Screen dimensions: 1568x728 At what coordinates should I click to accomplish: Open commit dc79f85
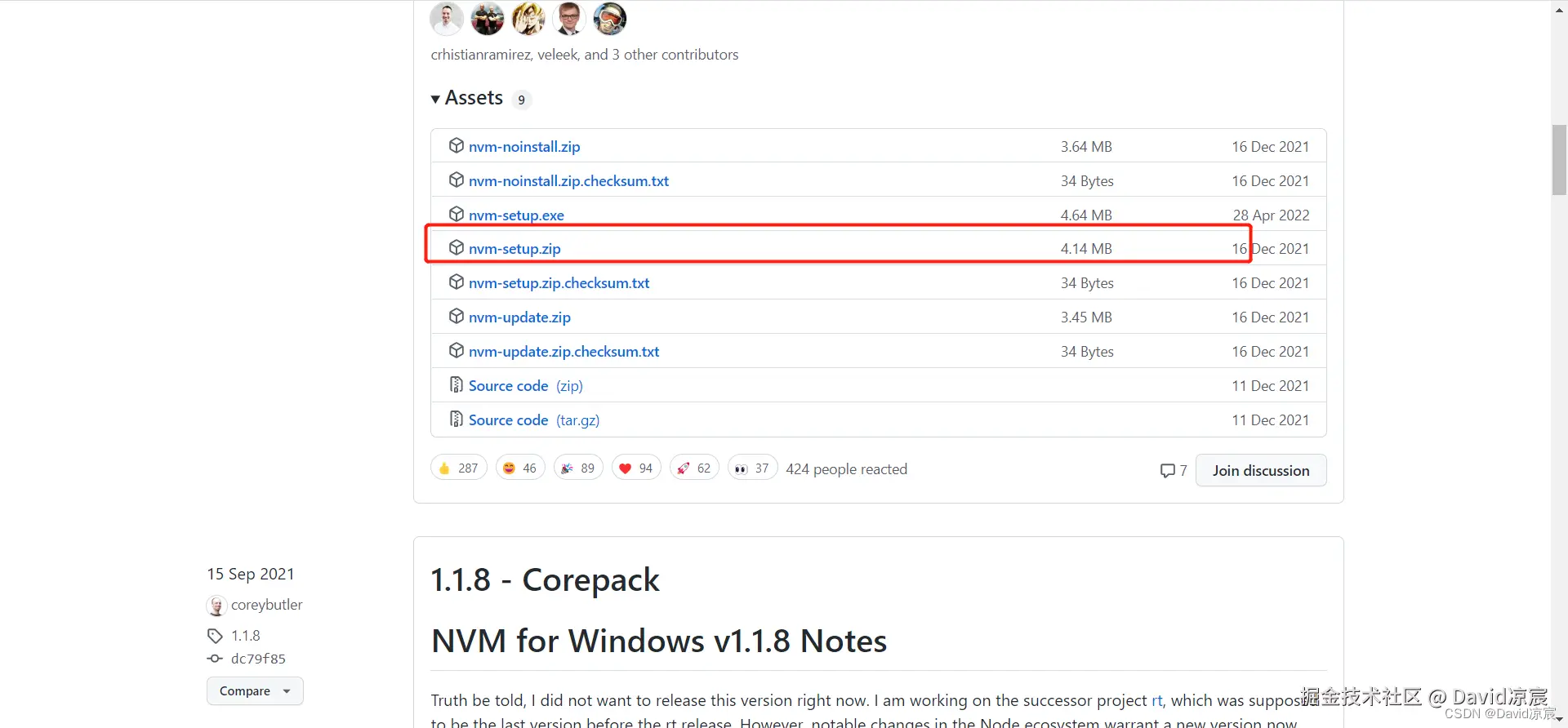(x=258, y=659)
